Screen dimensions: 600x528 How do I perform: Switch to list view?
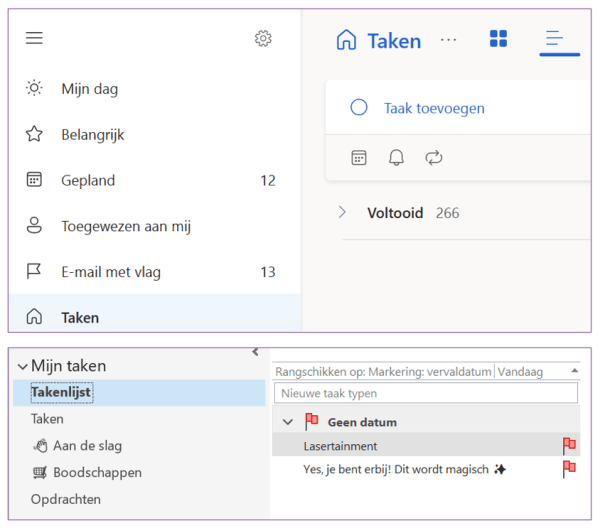554,38
